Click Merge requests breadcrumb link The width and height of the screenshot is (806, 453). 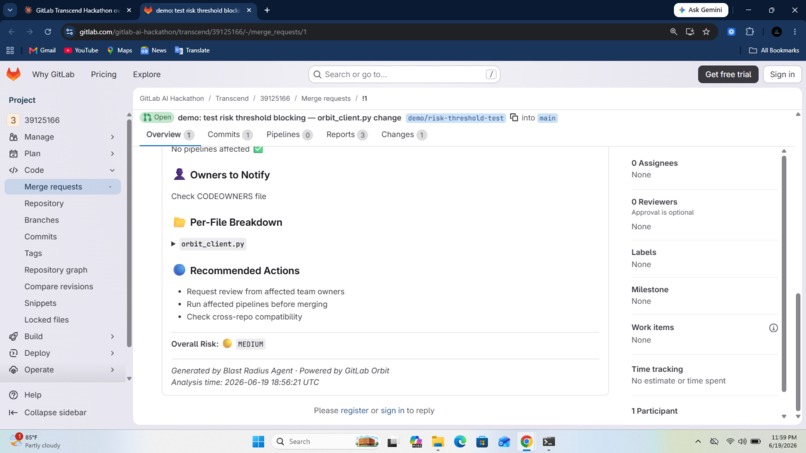(326, 98)
